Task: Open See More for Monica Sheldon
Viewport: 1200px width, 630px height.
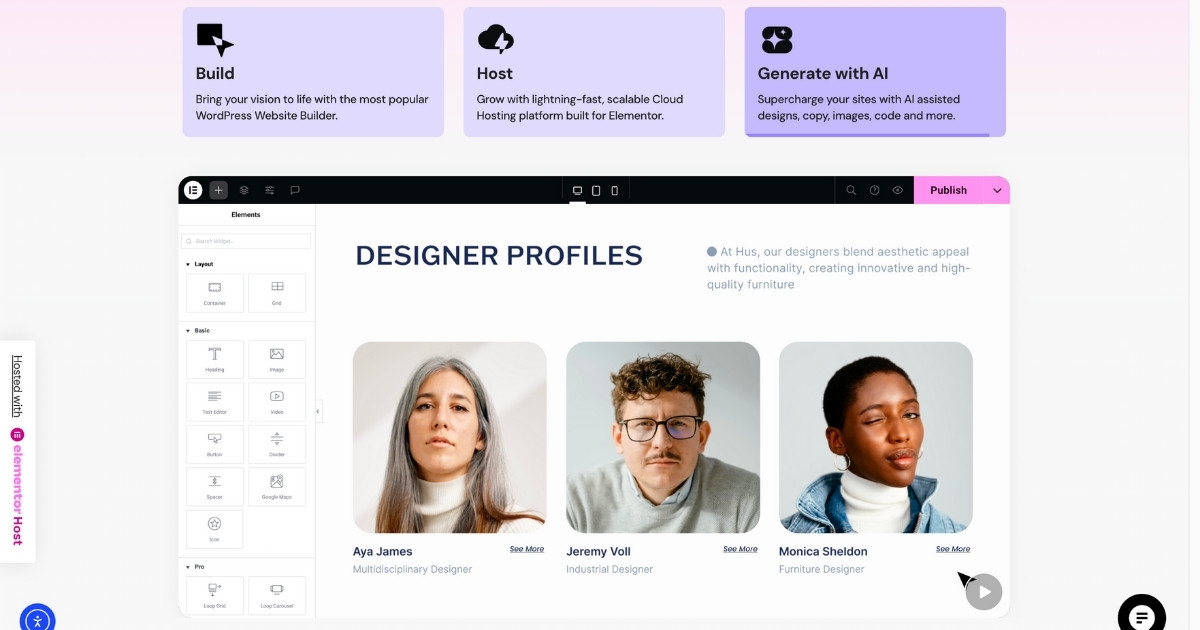Action: 952,548
